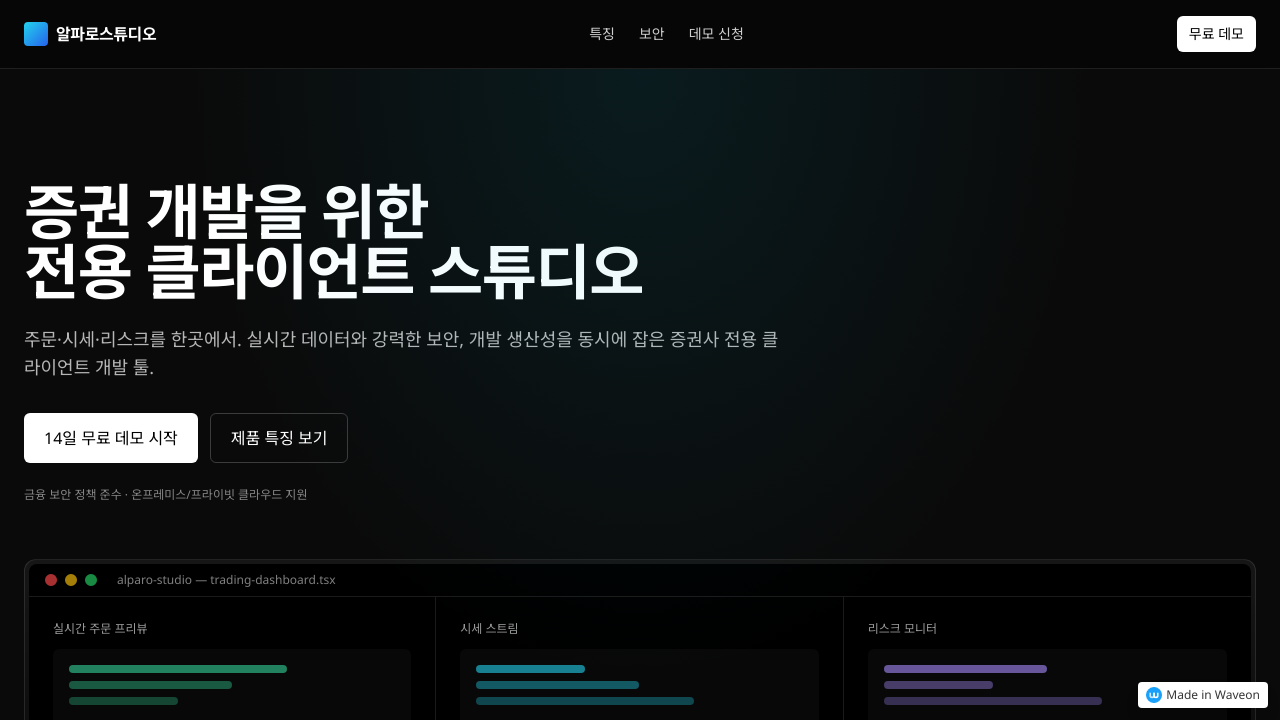Image resolution: width=1280 pixels, height=720 pixels.
Task: Click the trading-dashboard.tsx file title
Action: tap(226, 580)
